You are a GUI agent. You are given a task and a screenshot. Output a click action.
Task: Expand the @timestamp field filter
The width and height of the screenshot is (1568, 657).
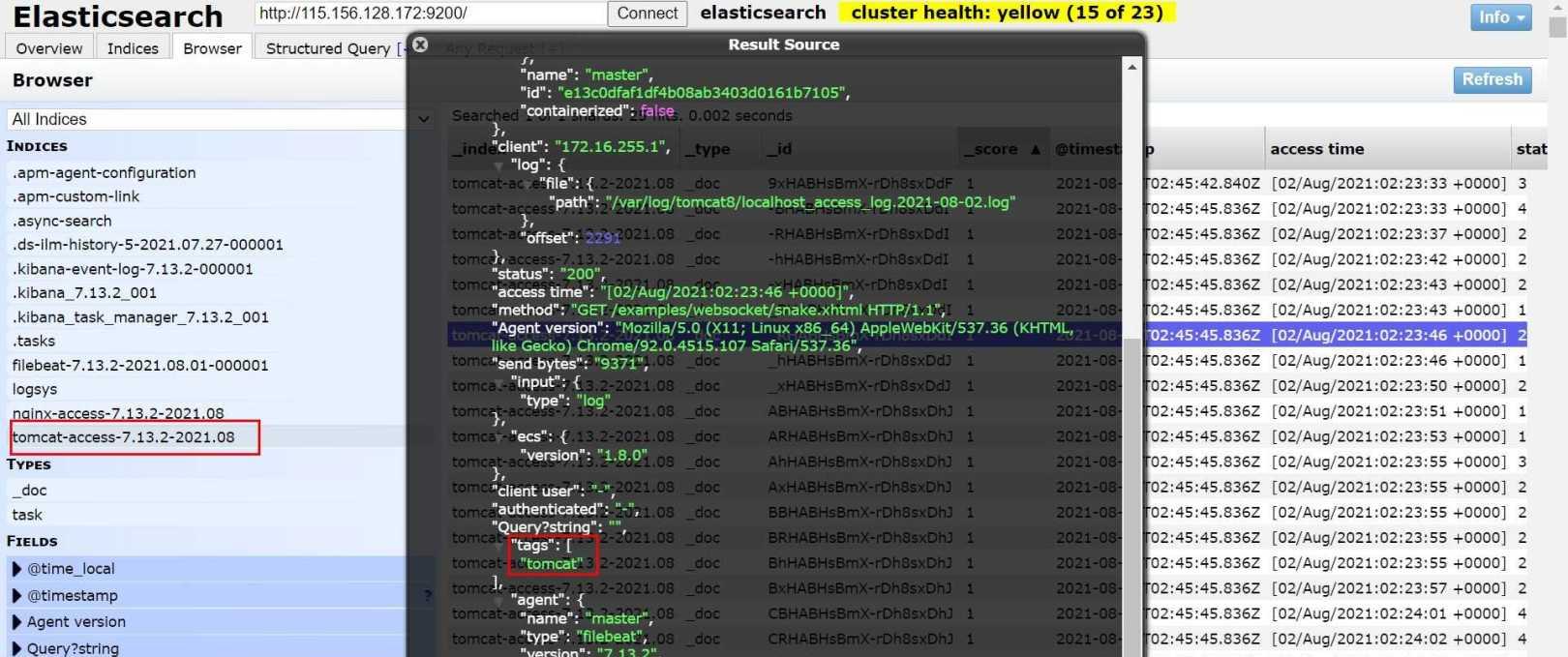[x=16, y=595]
